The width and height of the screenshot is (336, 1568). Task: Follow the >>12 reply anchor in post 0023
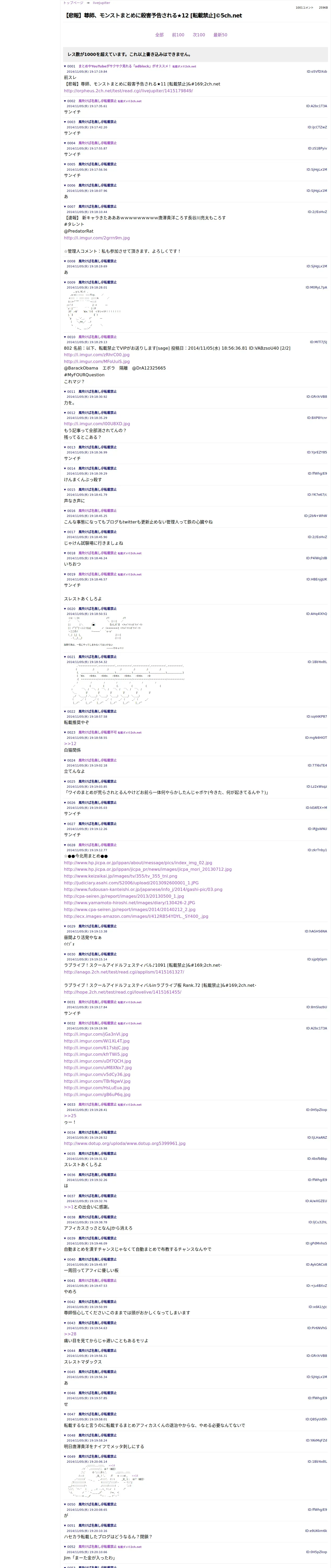[x=70, y=744]
